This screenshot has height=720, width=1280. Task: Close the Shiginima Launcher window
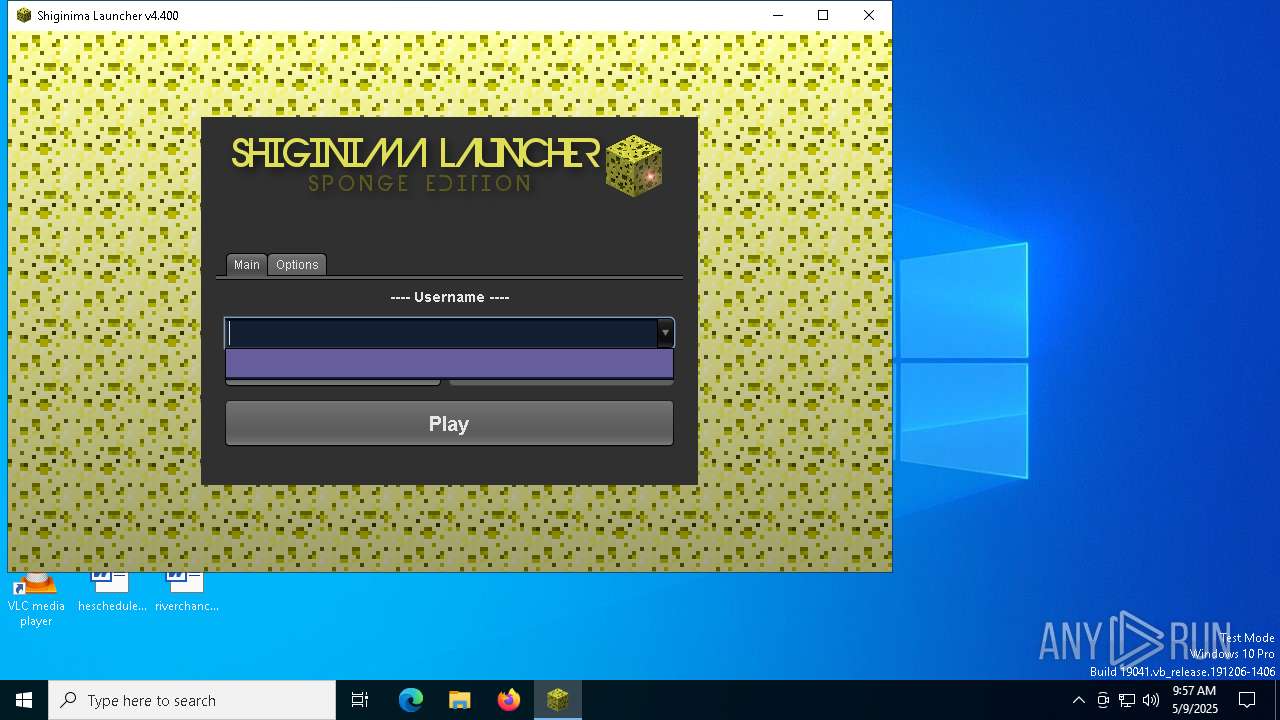tap(869, 15)
